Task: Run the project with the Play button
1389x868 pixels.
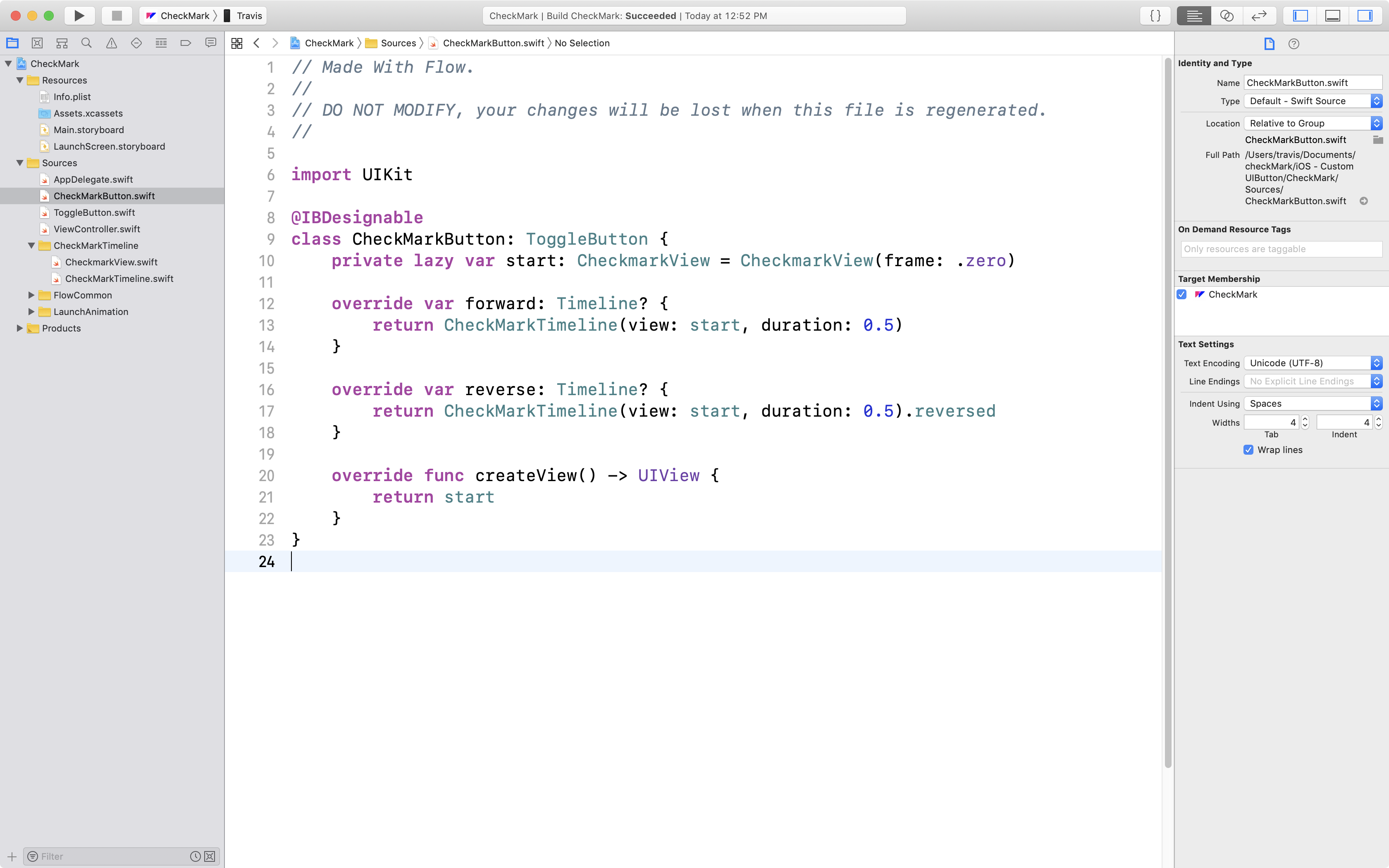Action: pyautogui.click(x=79, y=16)
